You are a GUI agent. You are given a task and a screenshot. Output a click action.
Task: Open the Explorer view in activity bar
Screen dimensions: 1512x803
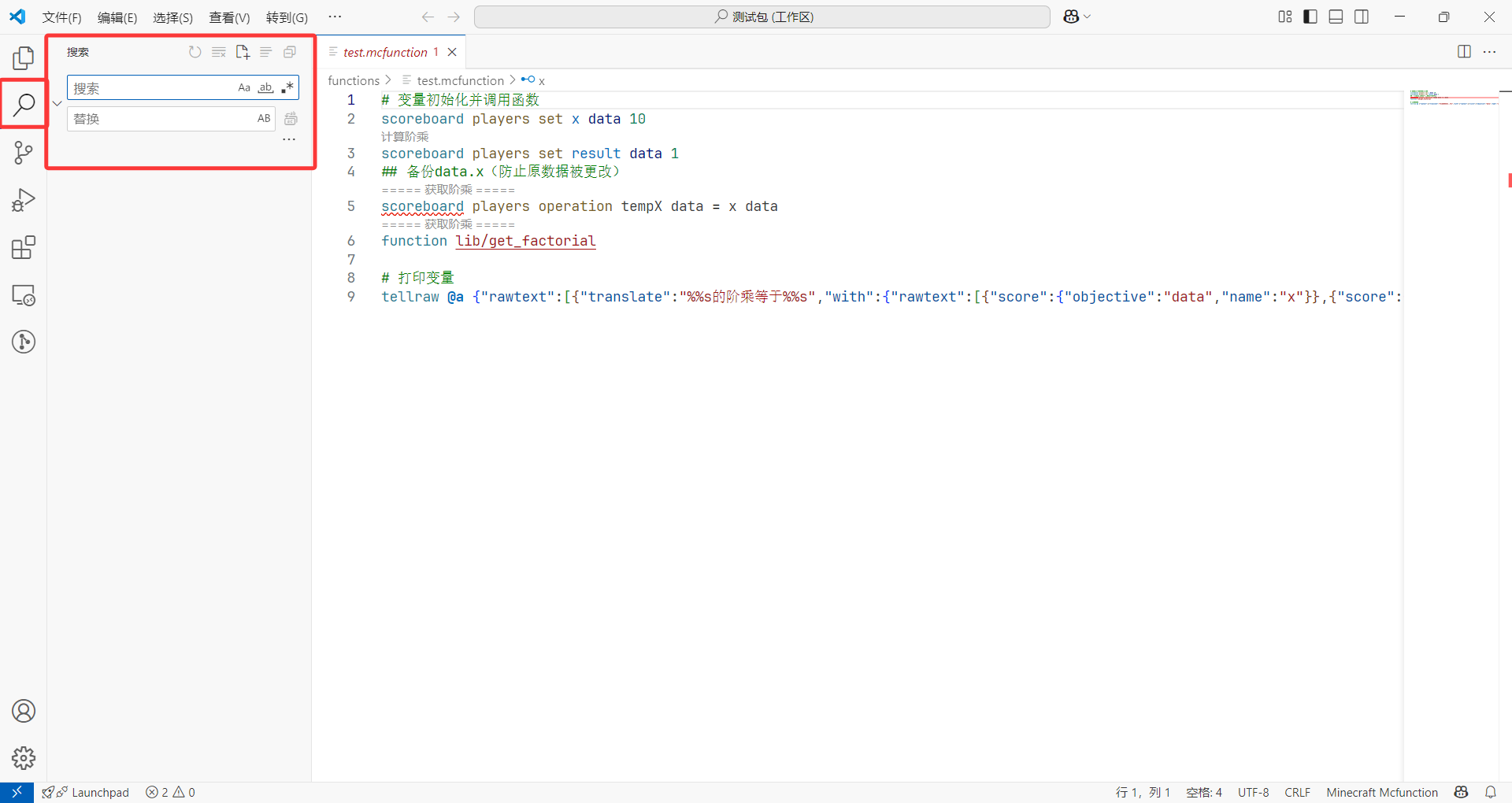pos(24,57)
